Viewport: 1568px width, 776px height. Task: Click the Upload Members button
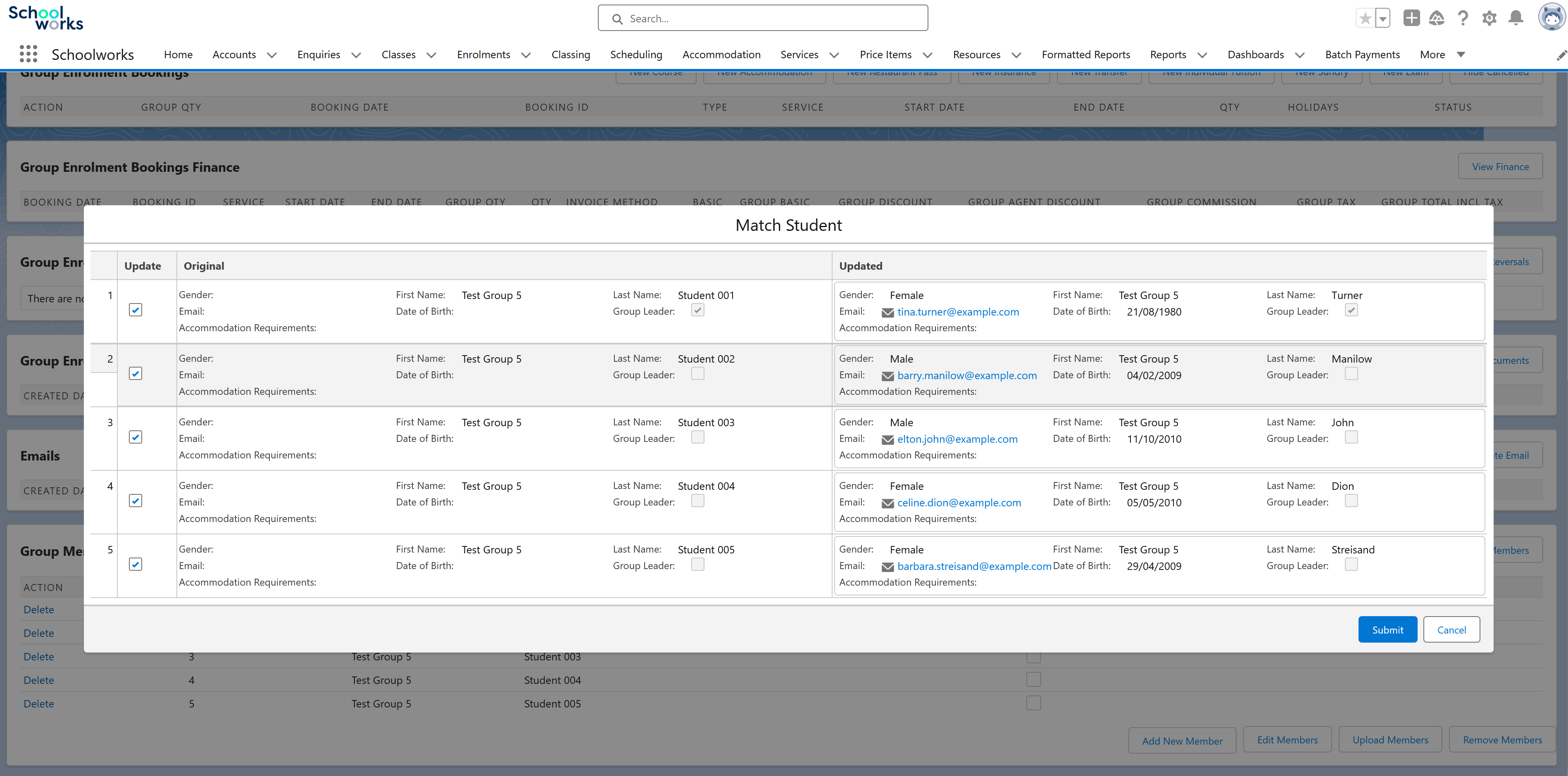pyautogui.click(x=1390, y=740)
